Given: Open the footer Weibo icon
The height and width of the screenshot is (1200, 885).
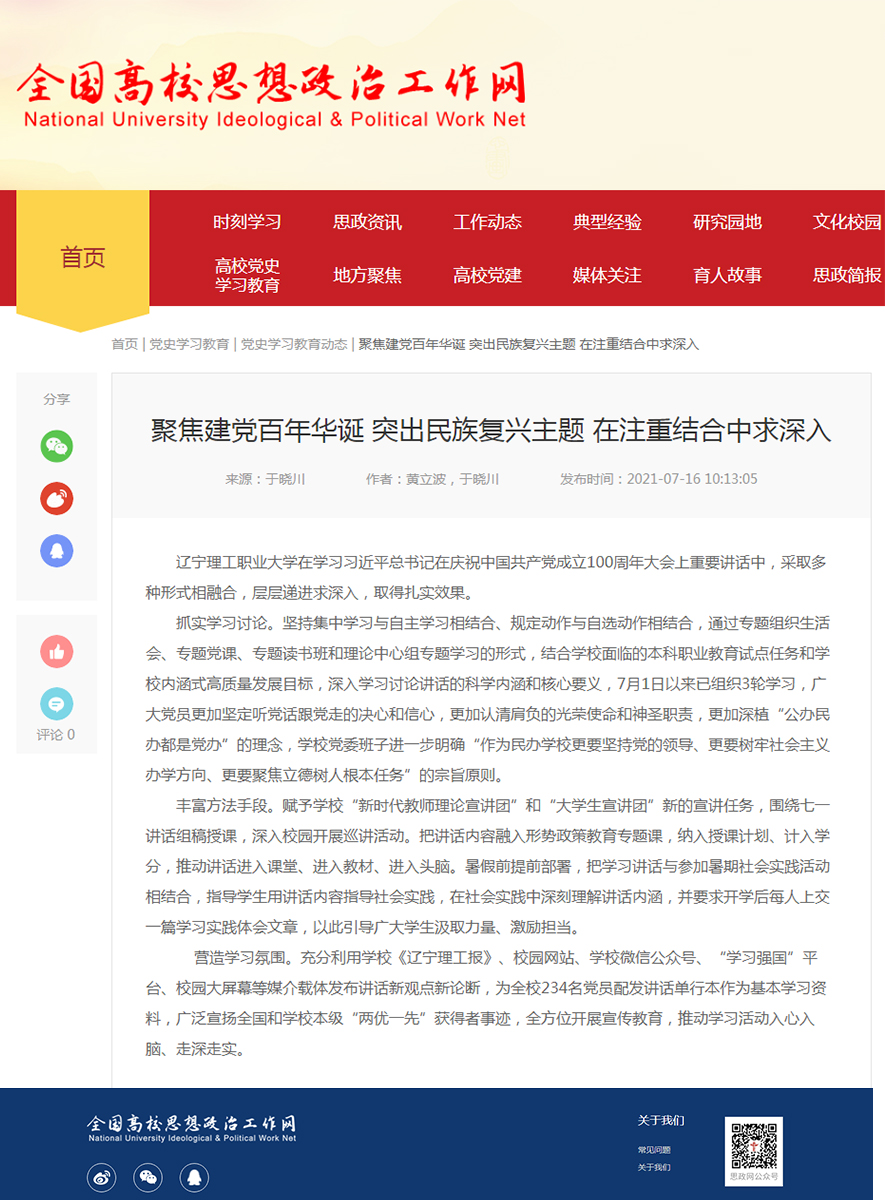Looking at the screenshot, I should [x=101, y=1177].
